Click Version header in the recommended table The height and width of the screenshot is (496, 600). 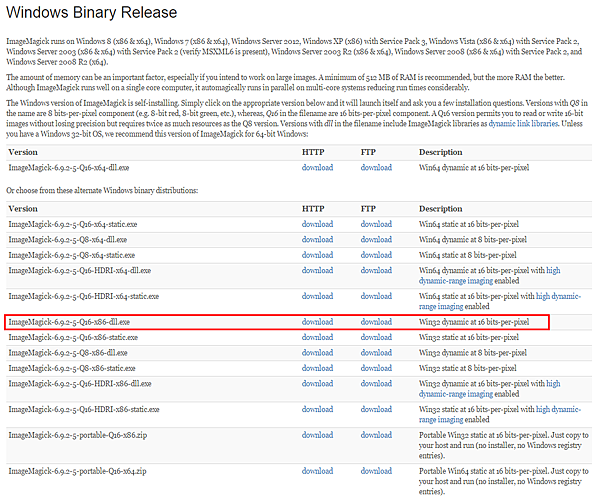point(23,152)
